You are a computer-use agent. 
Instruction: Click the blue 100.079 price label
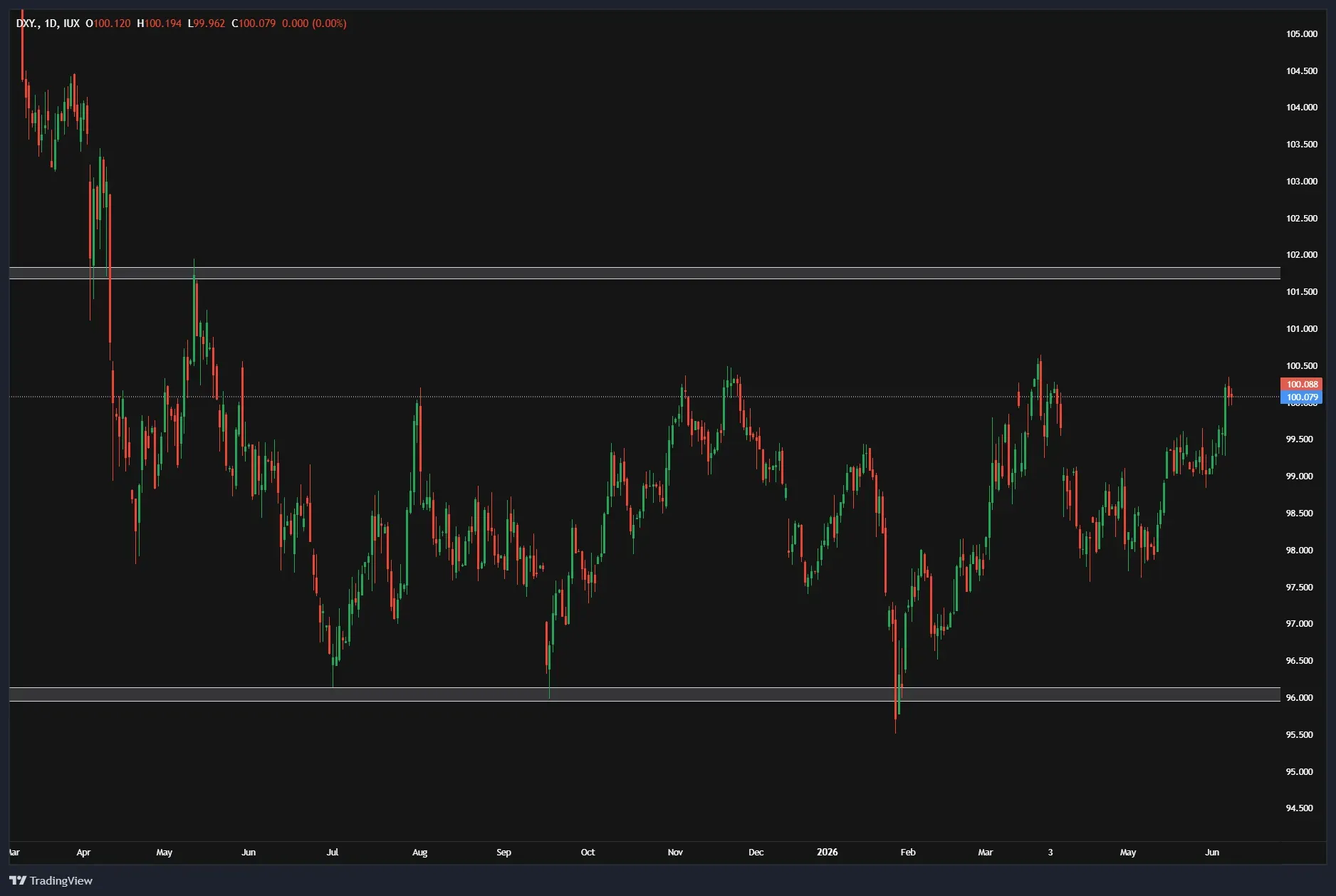pos(1301,397)
